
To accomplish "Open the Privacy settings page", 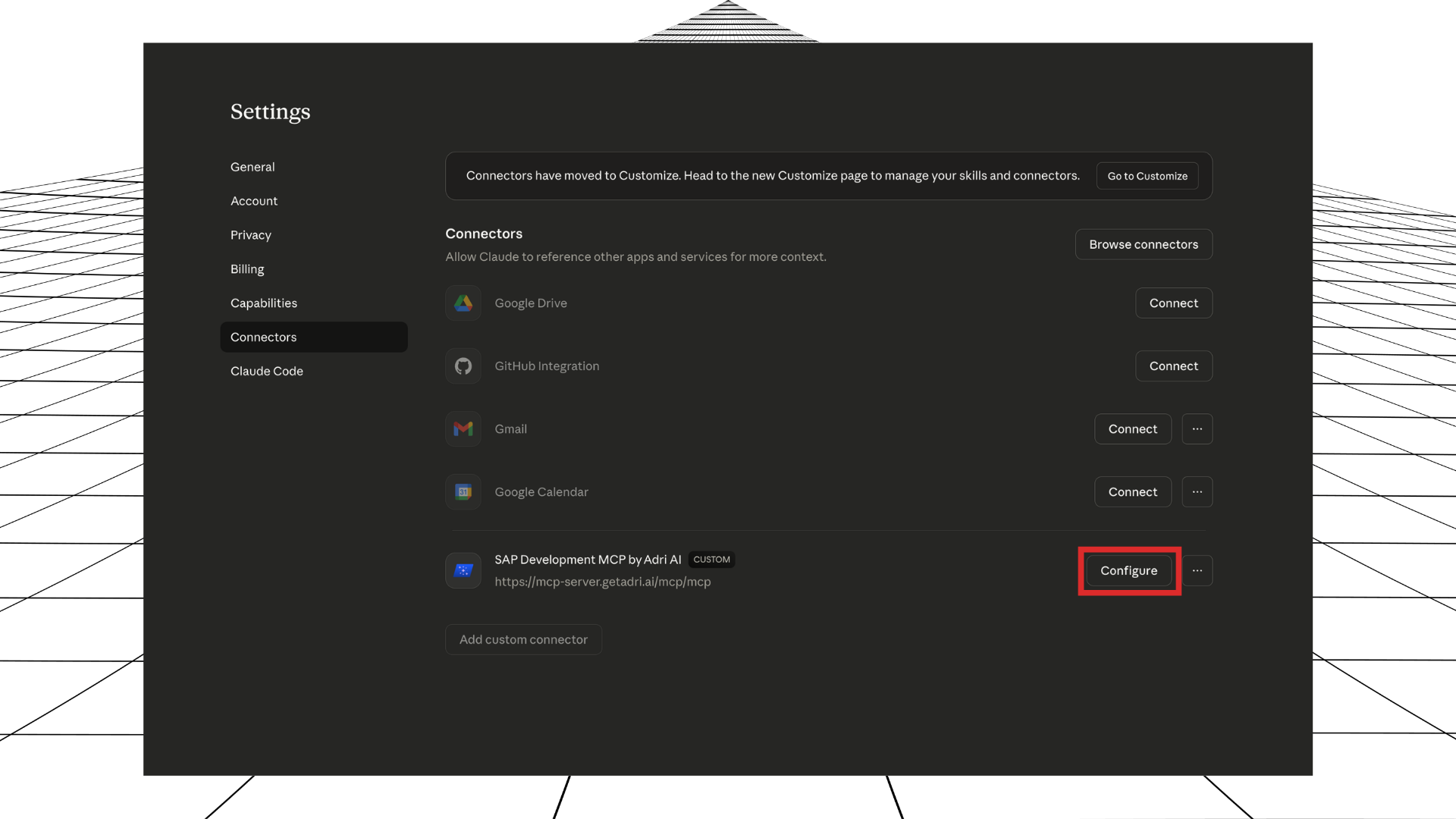I will (250, 235).
